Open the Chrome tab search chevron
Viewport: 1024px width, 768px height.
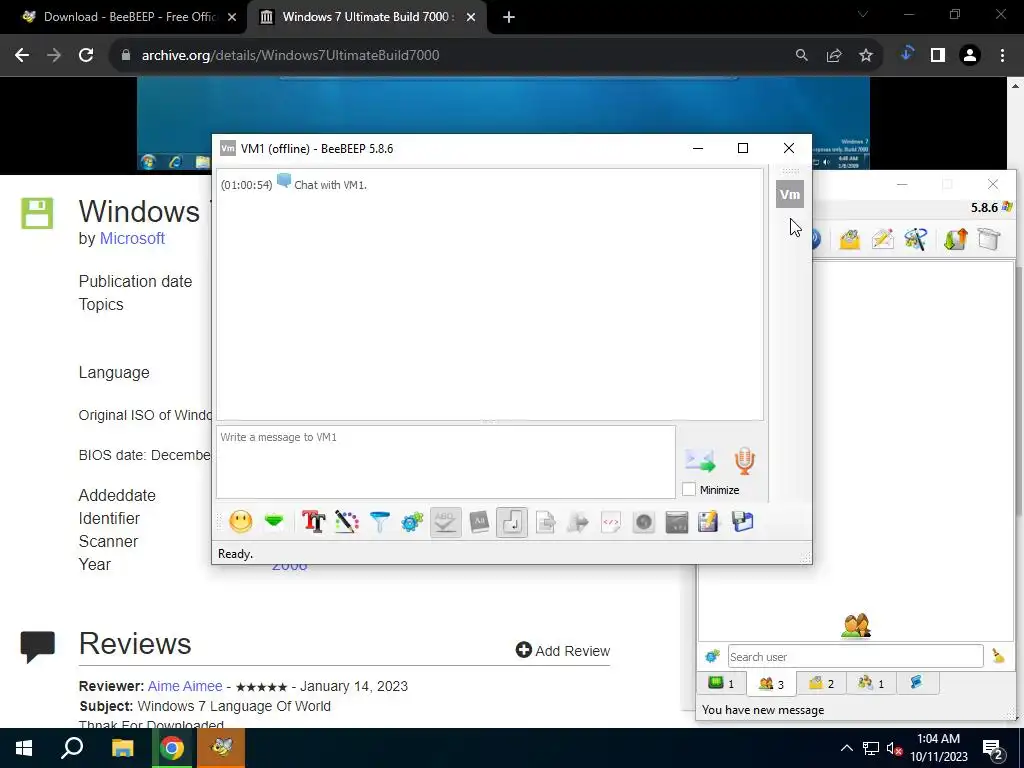click(x=863, y=14)
